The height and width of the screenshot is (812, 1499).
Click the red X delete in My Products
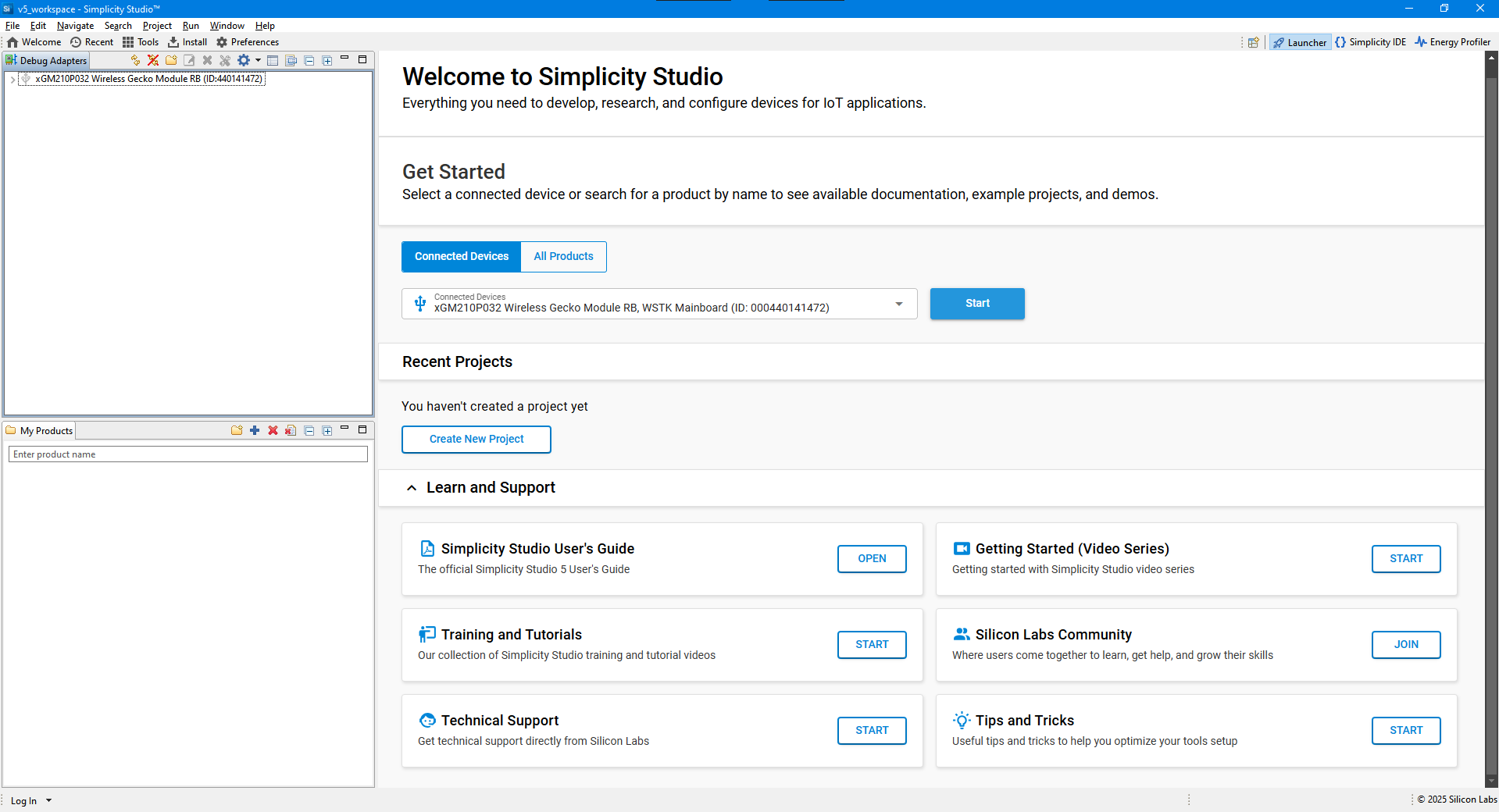(x=273, y=430)
